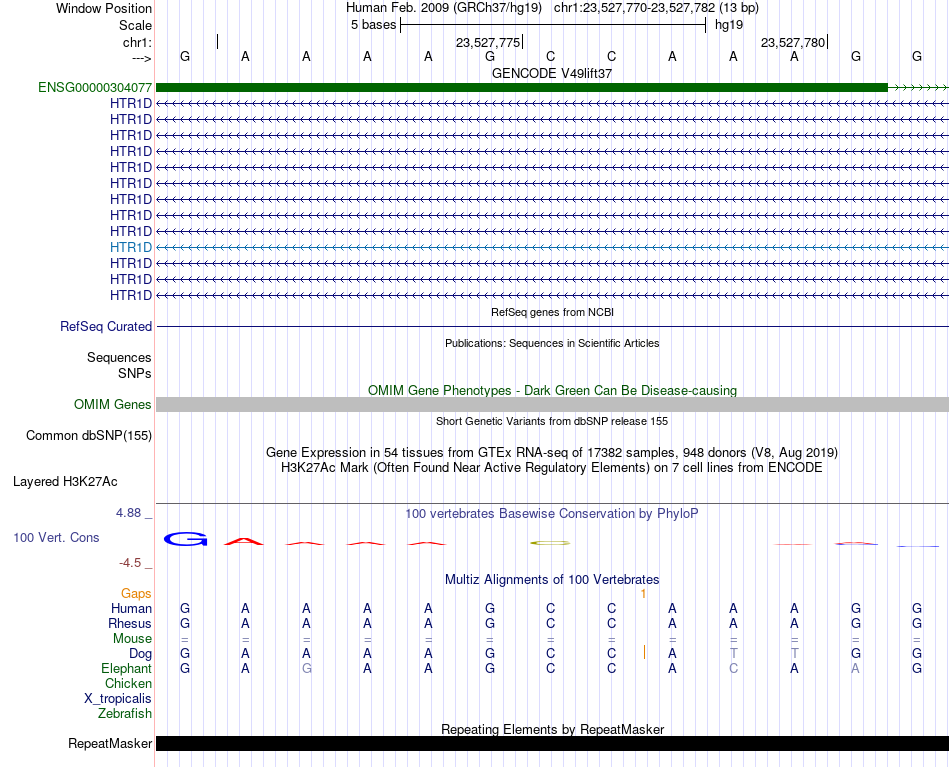Open the RefSeq Curated track label
Screen dimensions: 950x767
(106, 327)
